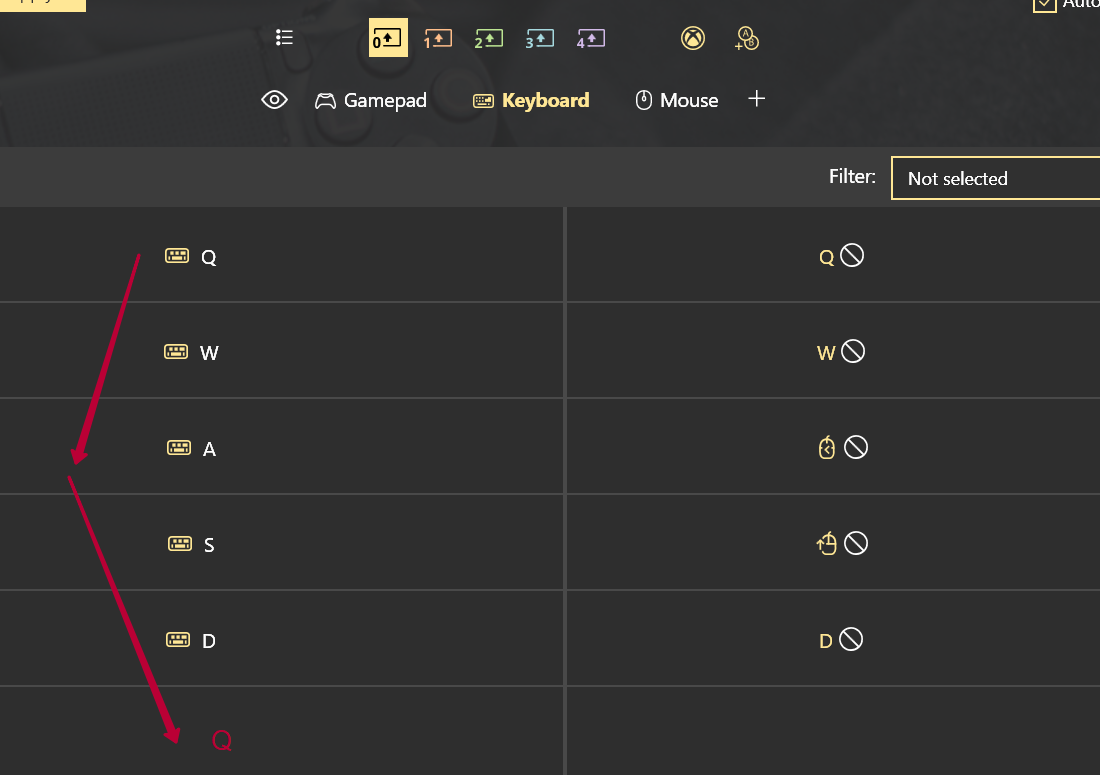
Task: Remove the D key mapping
Action: pyautogui.click(x=851, y=639)
